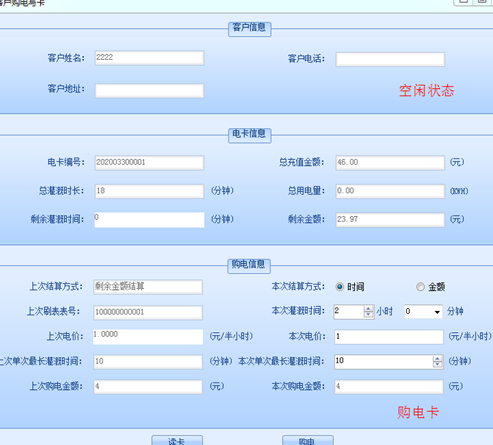
Task: Open the 分钟 minutes dropdown
Action: [x=437, y=312]
